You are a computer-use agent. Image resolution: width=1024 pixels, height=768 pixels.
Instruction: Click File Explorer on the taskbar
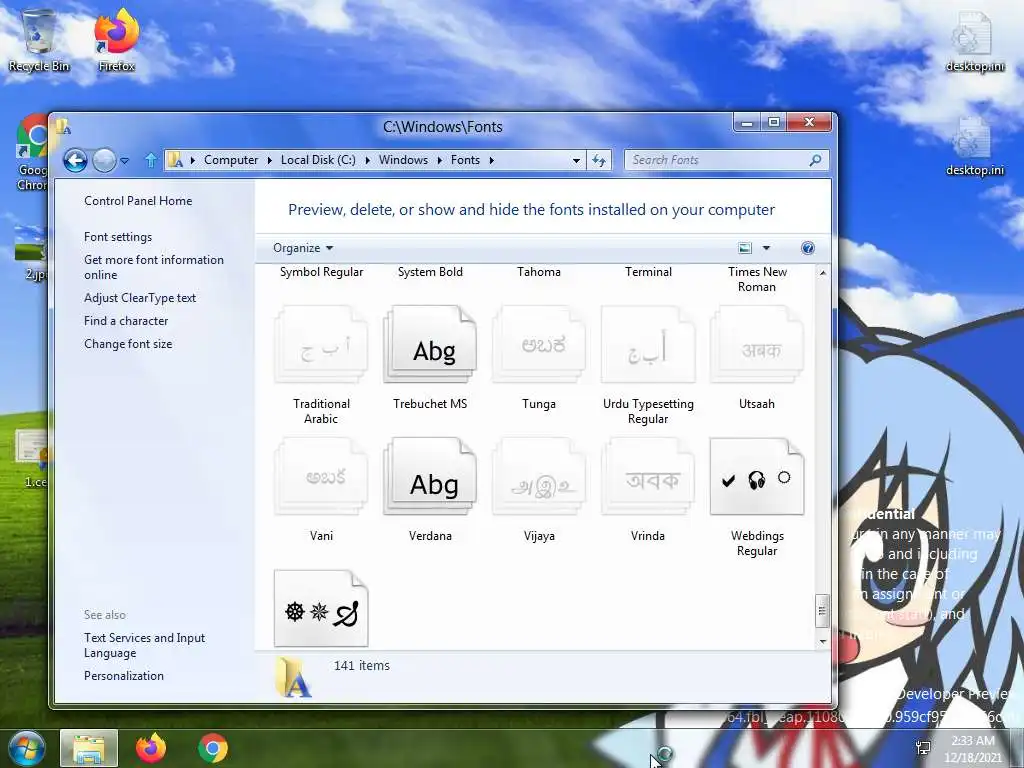pyautogui.click(x=89, y=748)
